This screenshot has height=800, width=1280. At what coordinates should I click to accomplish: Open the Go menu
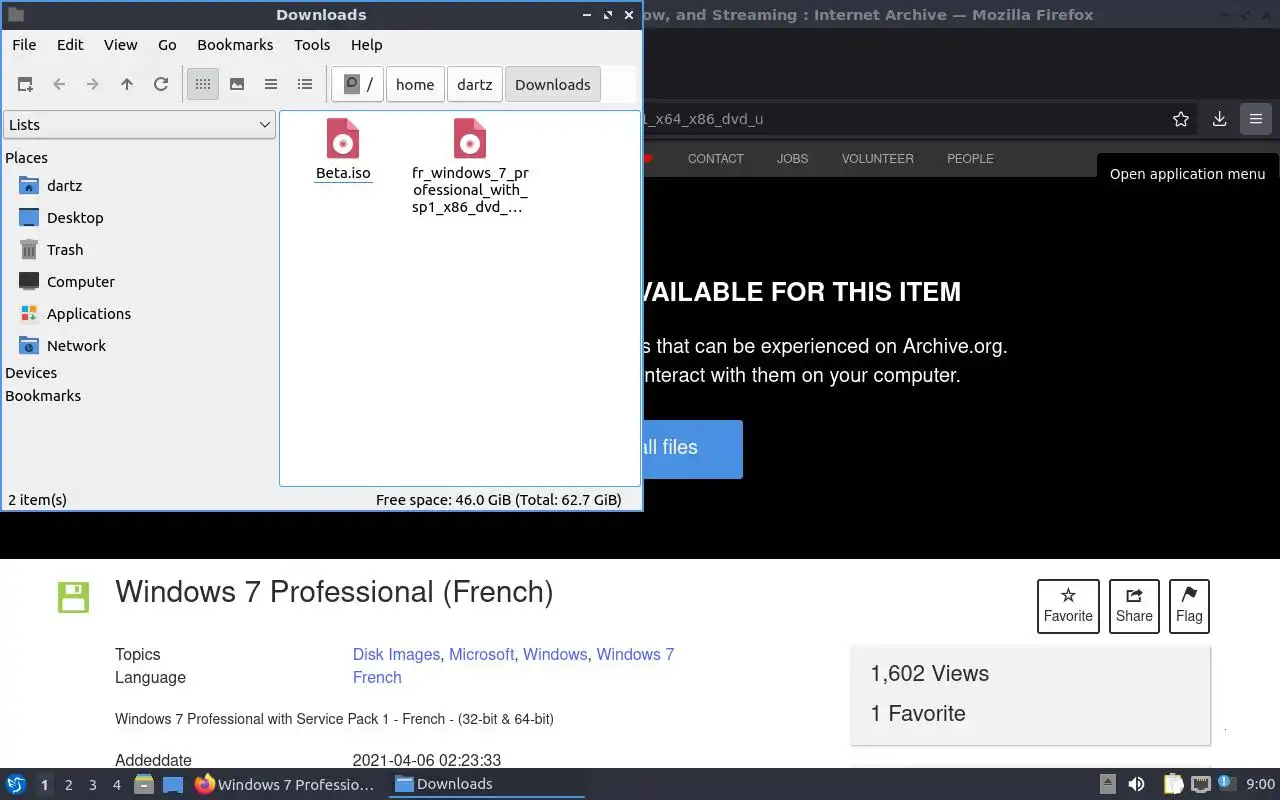point(167,45)
